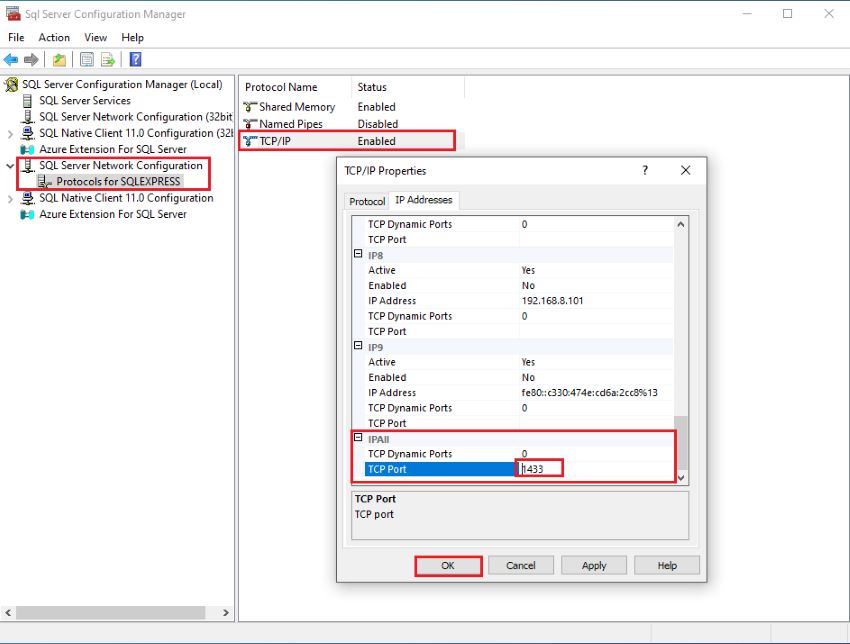Select the bottom Azure Extension For SQL Server item

click(x=113, y=215)
